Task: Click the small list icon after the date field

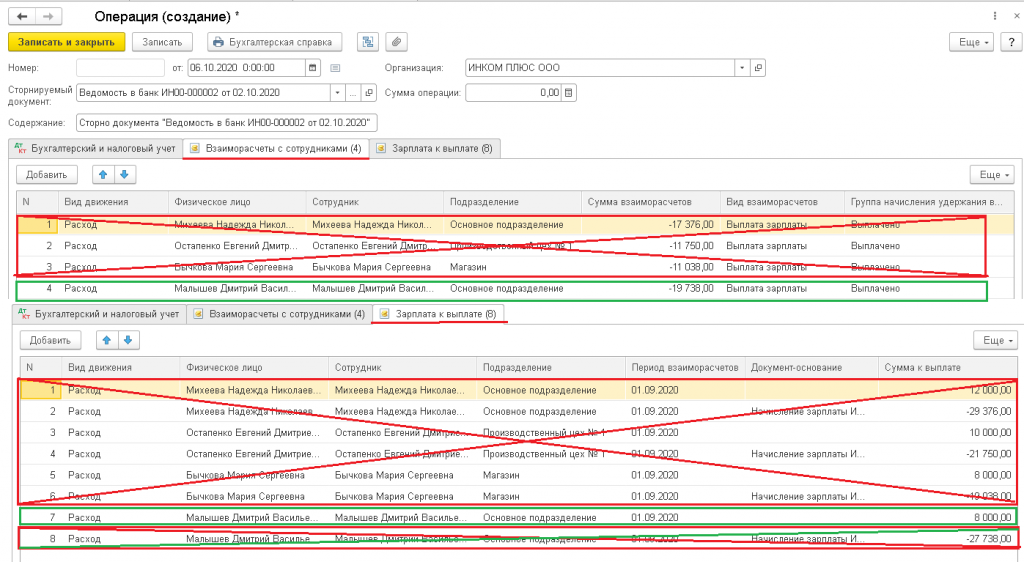Action: tap(335, 68)
